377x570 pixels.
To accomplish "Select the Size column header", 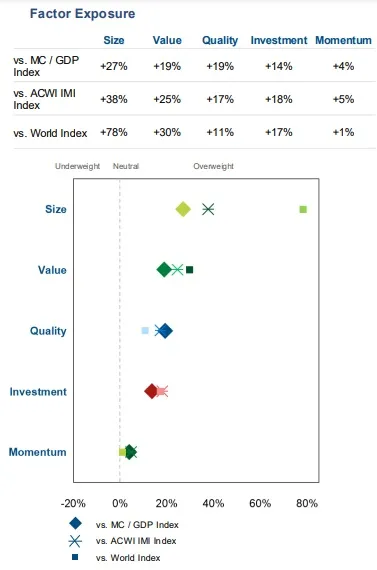I will pyautogui.click(x=114, y=40).
